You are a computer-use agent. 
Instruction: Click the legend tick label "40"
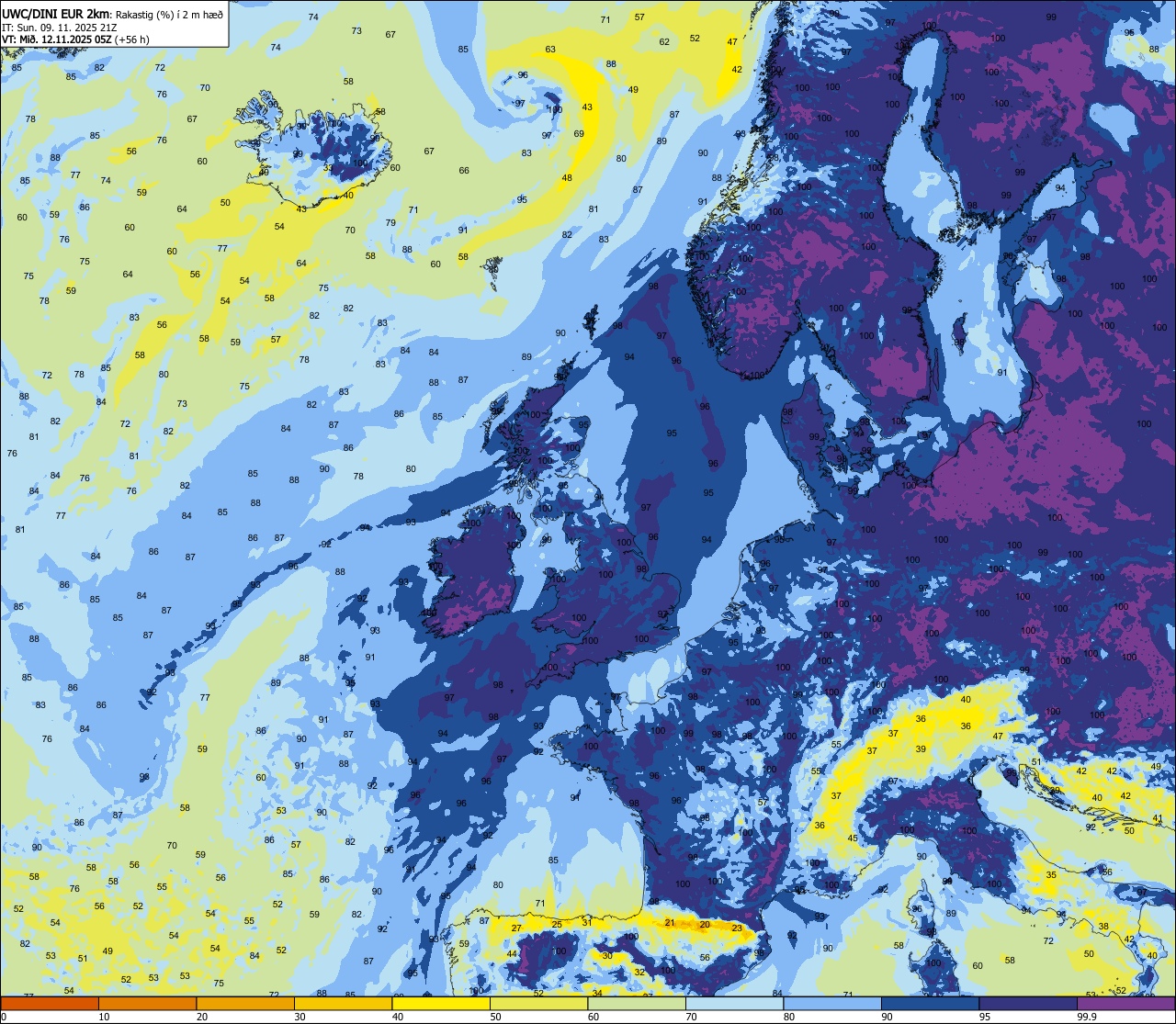click(398, 1017)
